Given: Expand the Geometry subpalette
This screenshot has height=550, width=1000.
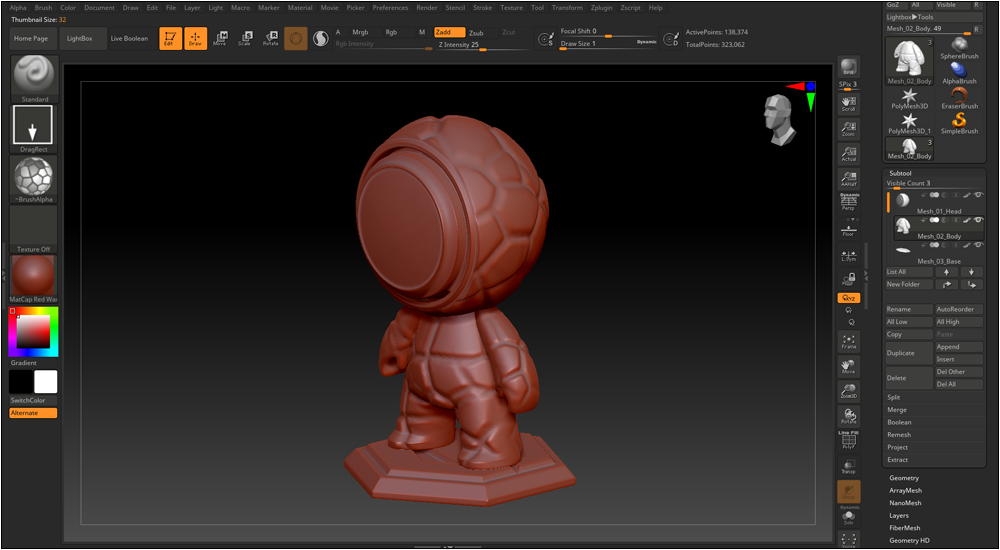Looking at the screenshot, I should 903,478.
